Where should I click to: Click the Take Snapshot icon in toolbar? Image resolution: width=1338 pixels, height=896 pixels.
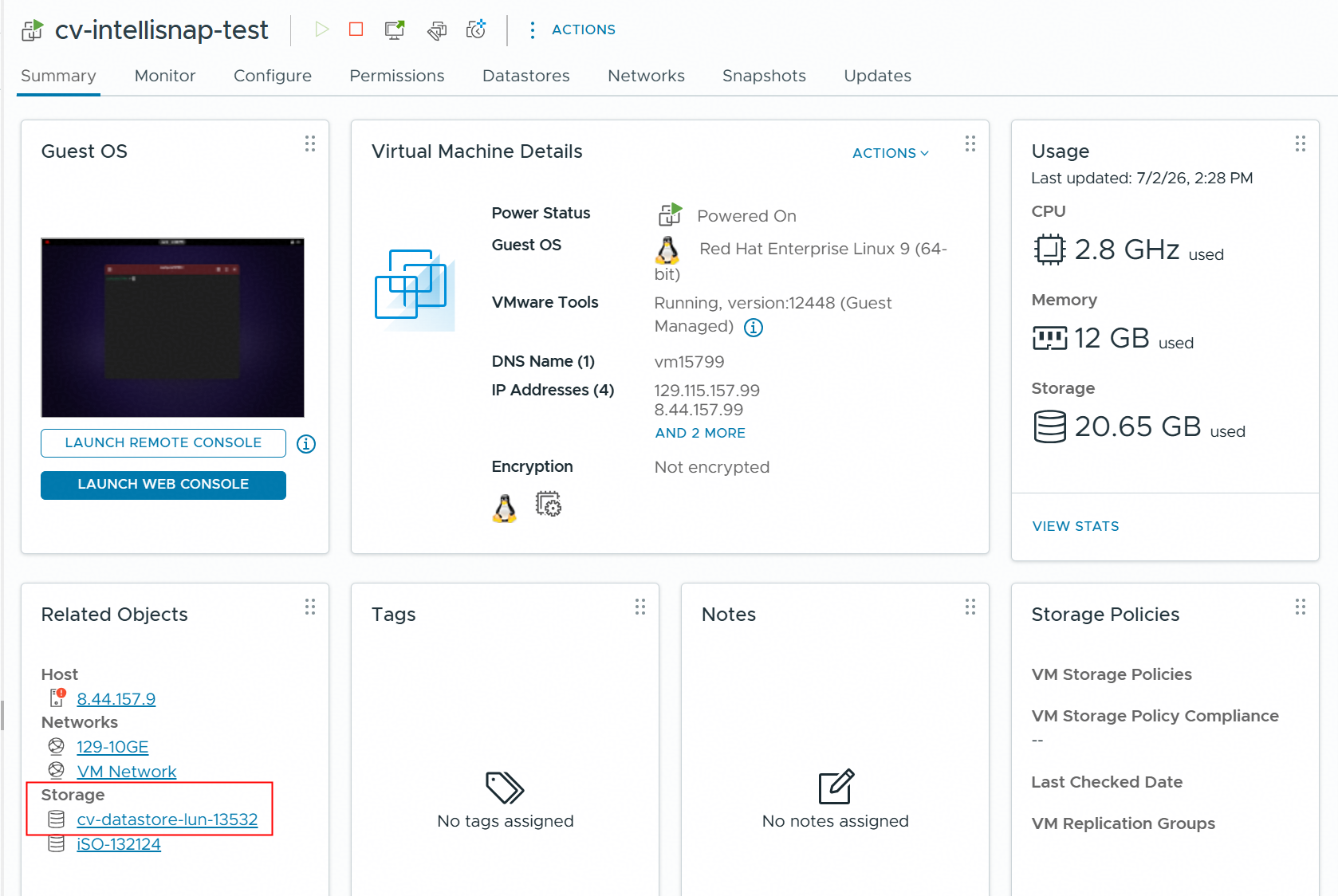[x=476, y=29]
